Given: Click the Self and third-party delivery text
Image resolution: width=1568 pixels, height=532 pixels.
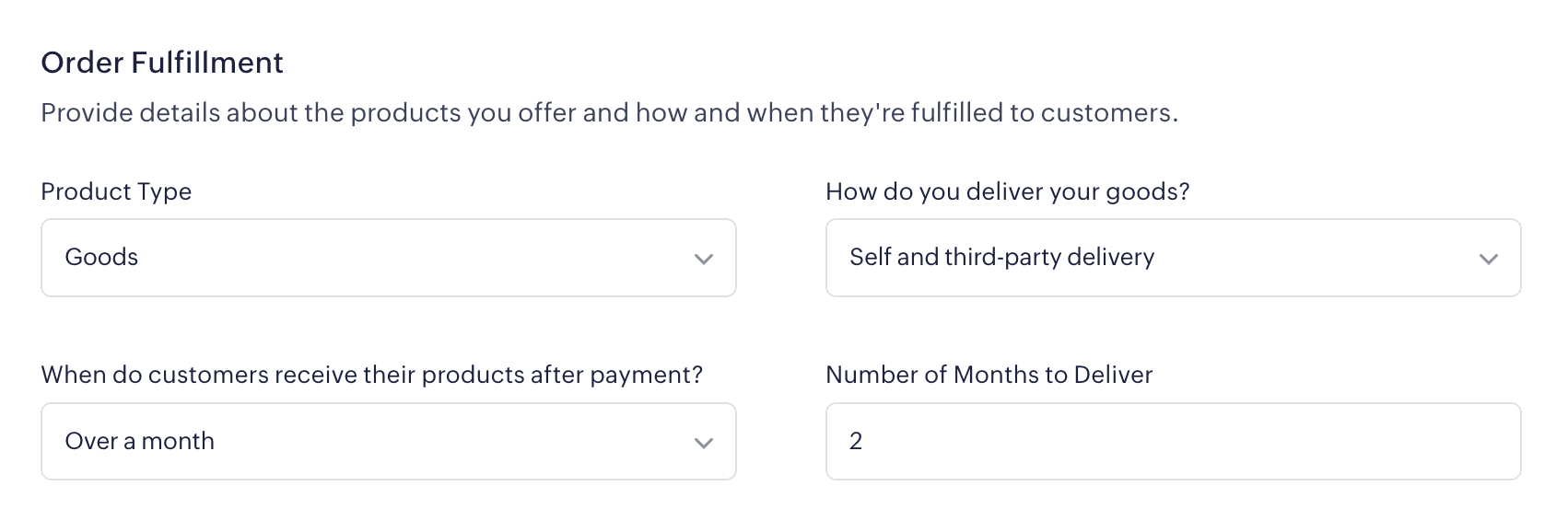Looking at the screenshot, I should click(1001, 257).
